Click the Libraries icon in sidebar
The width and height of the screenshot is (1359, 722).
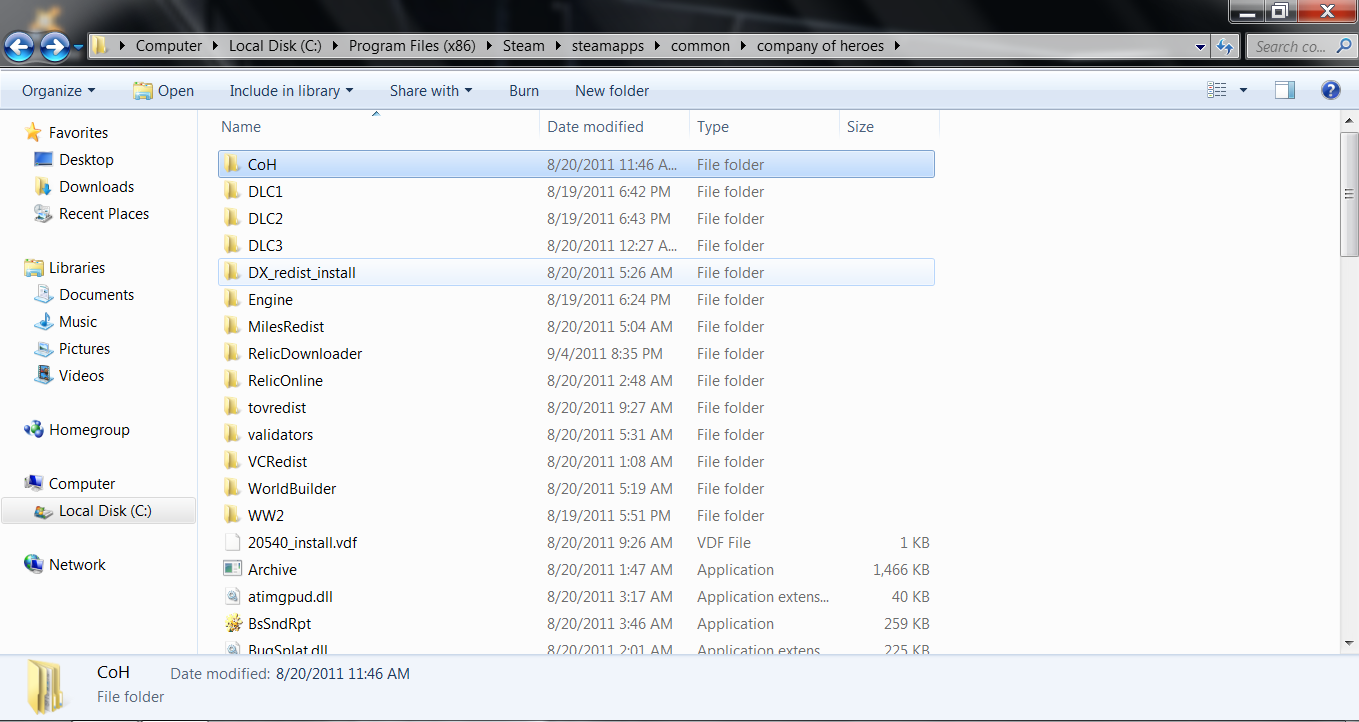(34, 267)
